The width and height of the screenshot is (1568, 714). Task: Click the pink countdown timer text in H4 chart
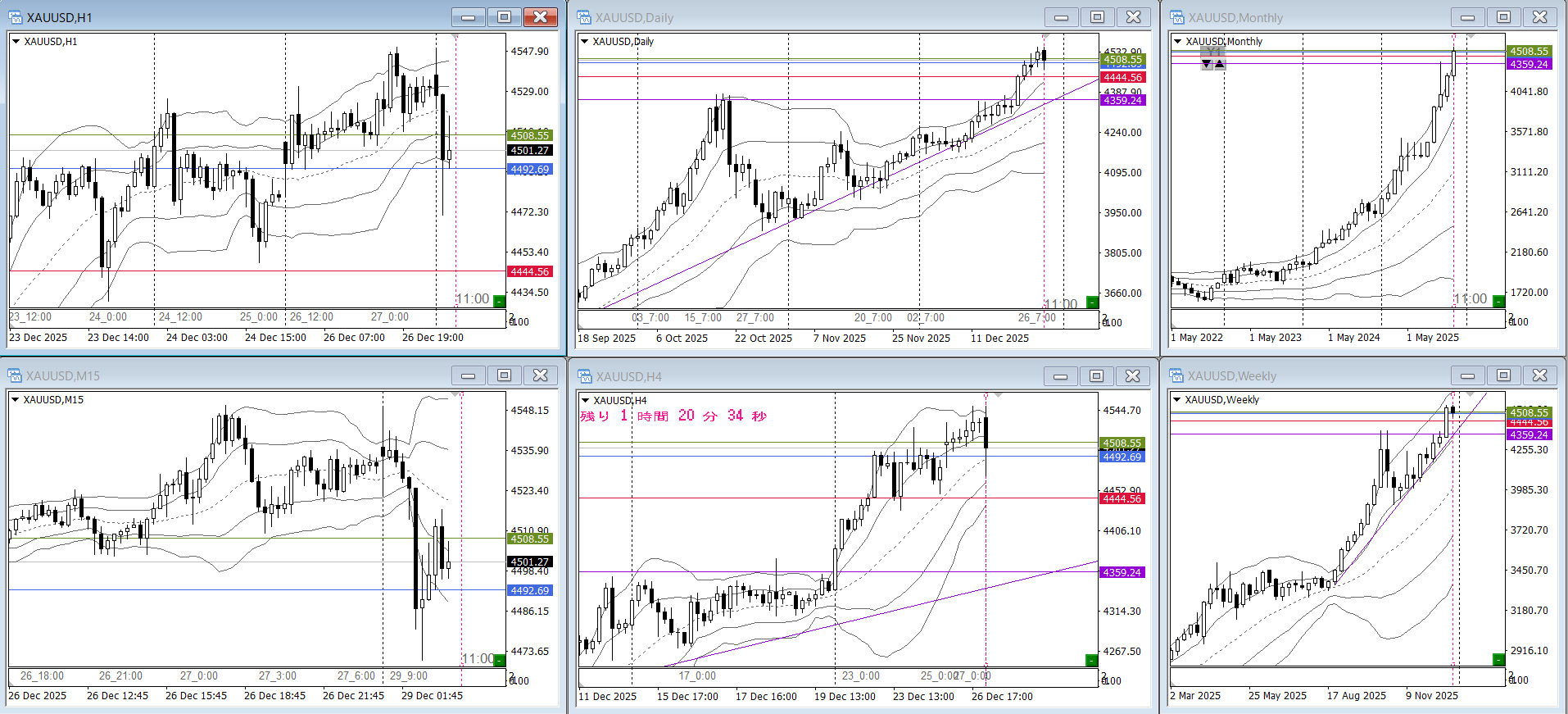coord(673,416)
